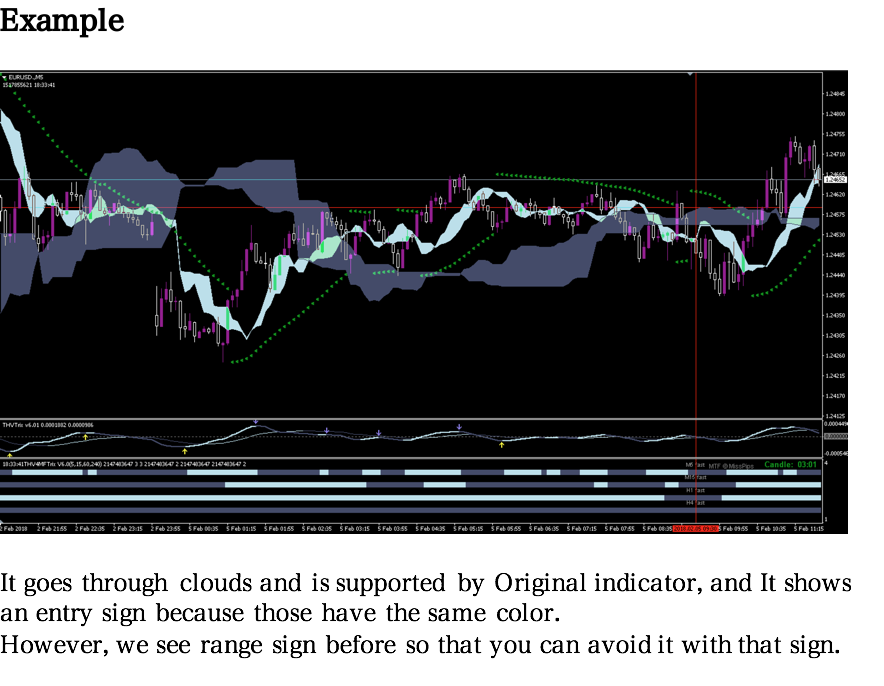Click the 5 Feb 11:15 time axis label
This screenshot has height=686, width=884.
click(808, 529)
